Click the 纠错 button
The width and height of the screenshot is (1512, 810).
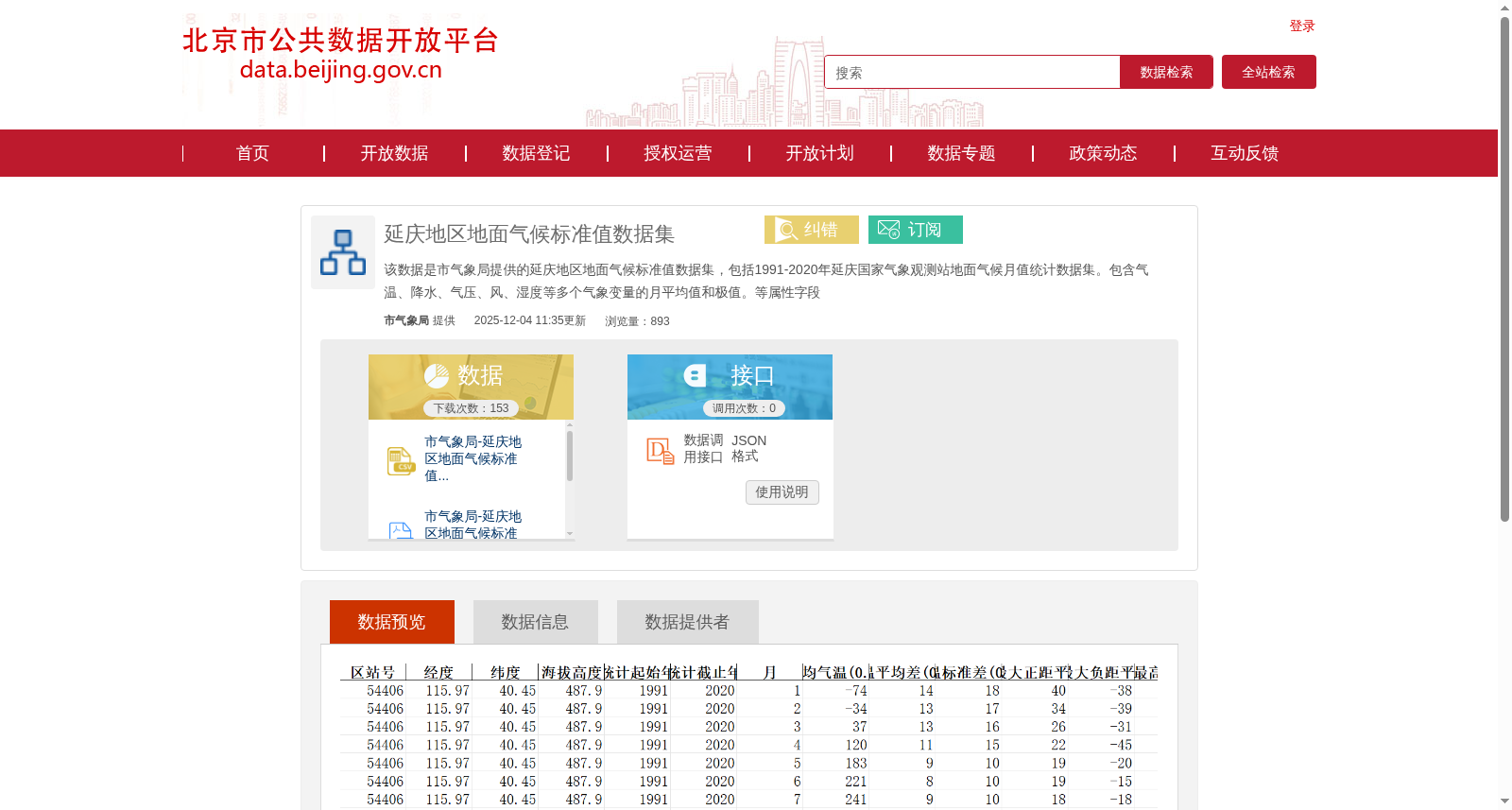tap(812, 230)
